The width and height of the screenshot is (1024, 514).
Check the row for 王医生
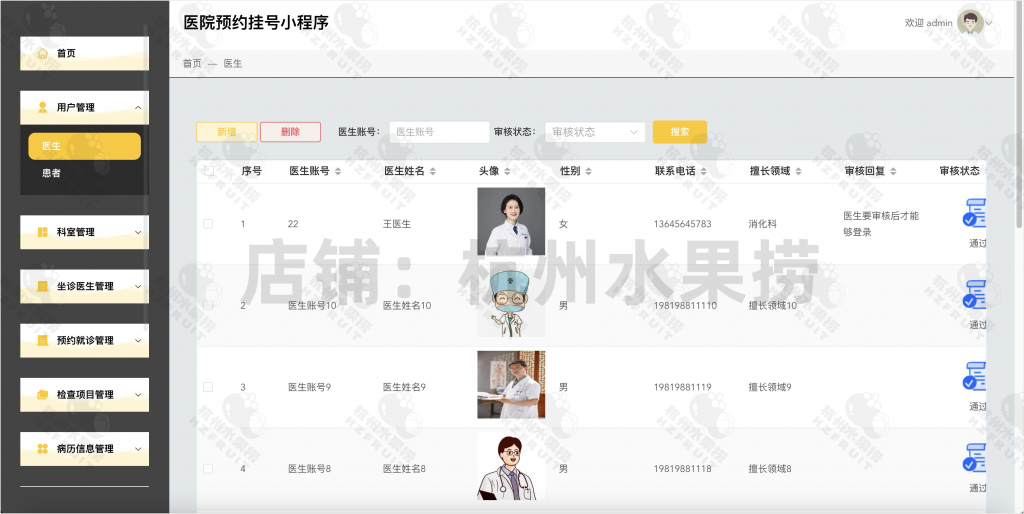coord(208,224)
